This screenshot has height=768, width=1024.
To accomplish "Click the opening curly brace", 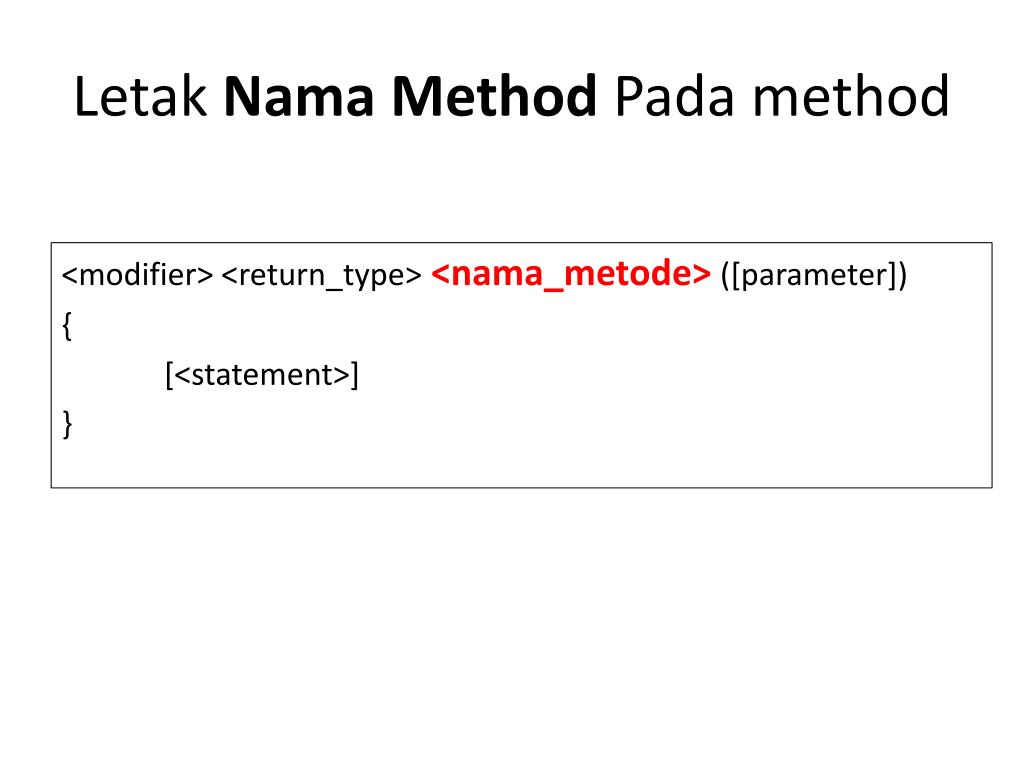I will click(67, 327).
